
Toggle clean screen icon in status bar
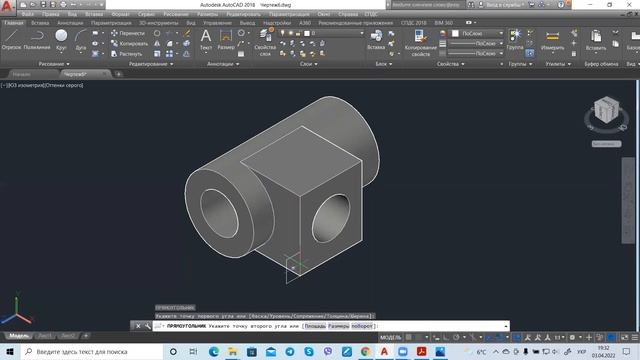coord(624,337)
